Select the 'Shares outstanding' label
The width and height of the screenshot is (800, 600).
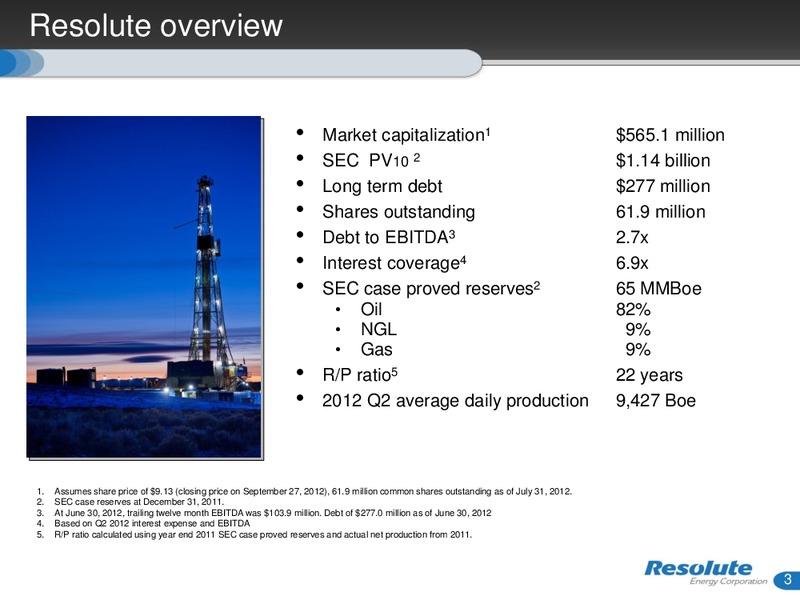(x=398, y=212)
